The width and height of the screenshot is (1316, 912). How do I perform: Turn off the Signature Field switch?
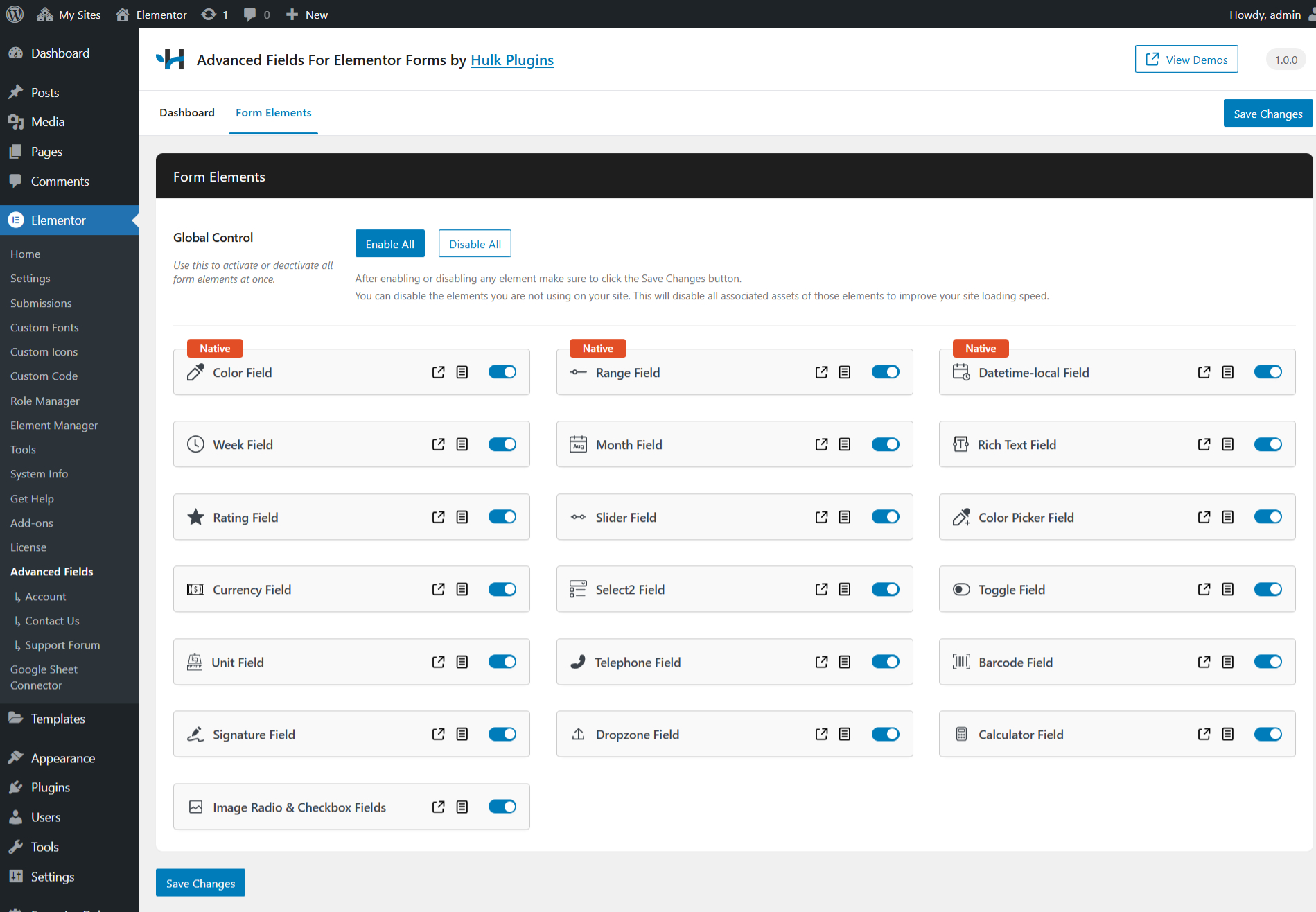pyautogui.click(x=502, y=734)
